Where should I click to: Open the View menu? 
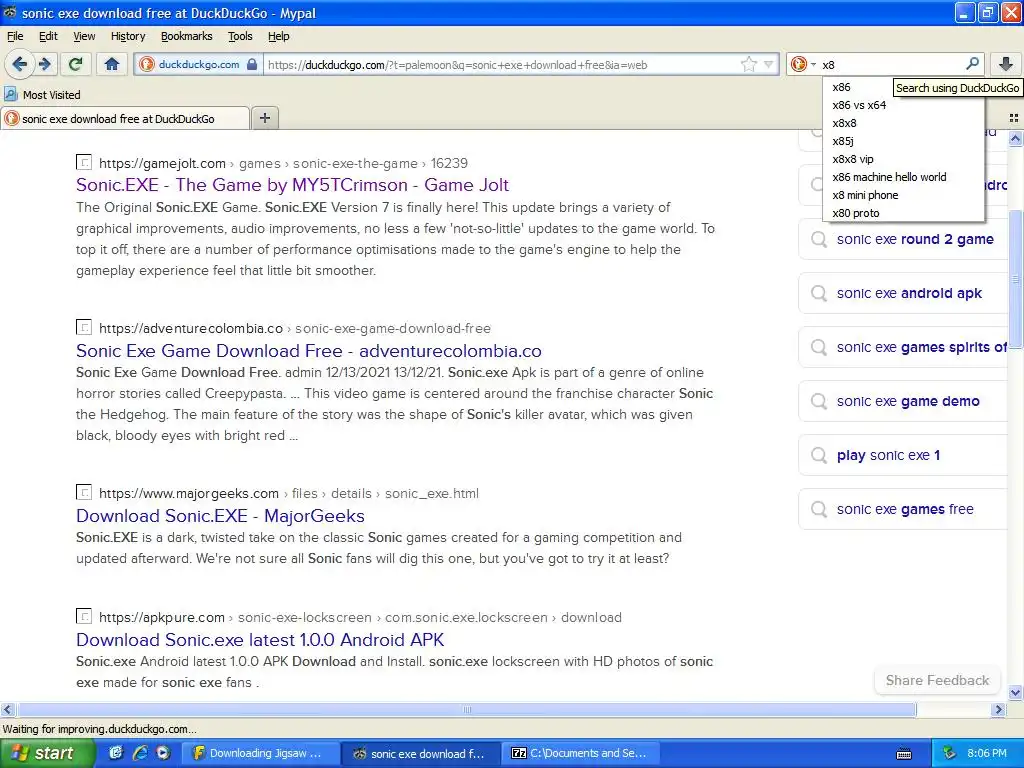tap(84, 36)
